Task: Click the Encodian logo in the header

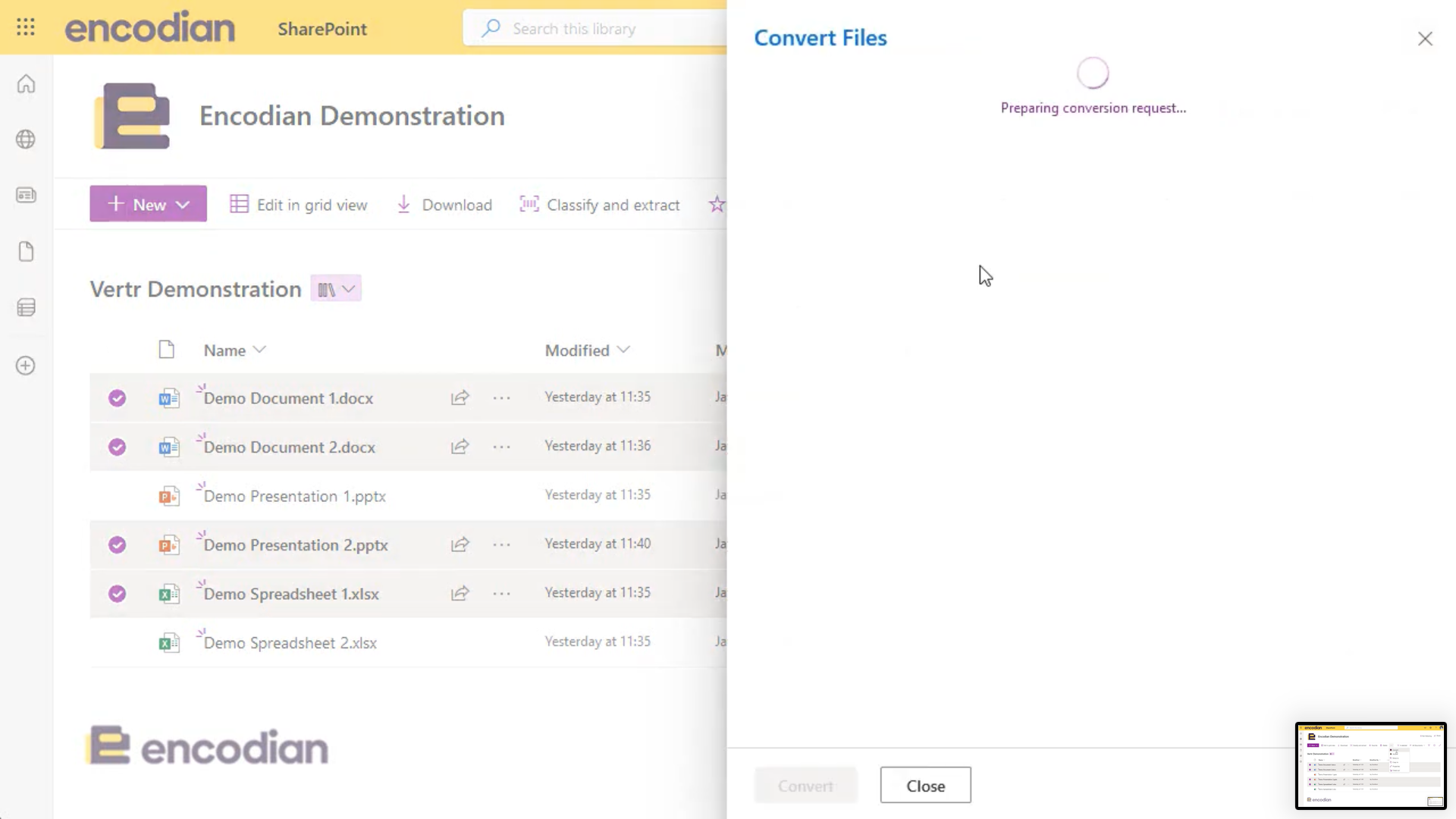Action: click(150, 27)
